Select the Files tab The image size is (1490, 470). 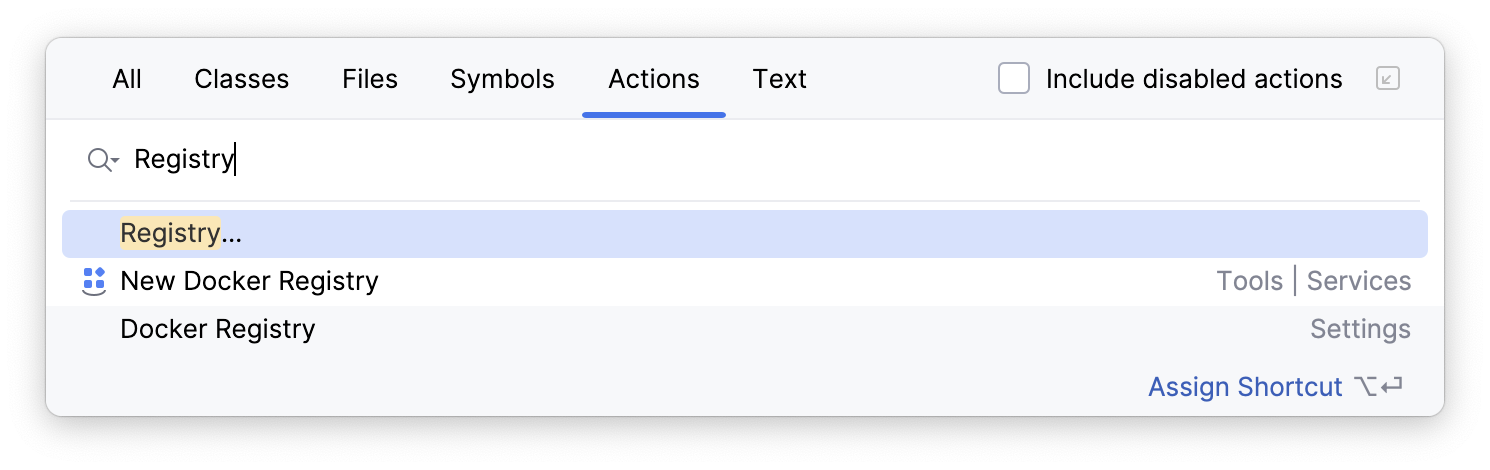point(369,79)
